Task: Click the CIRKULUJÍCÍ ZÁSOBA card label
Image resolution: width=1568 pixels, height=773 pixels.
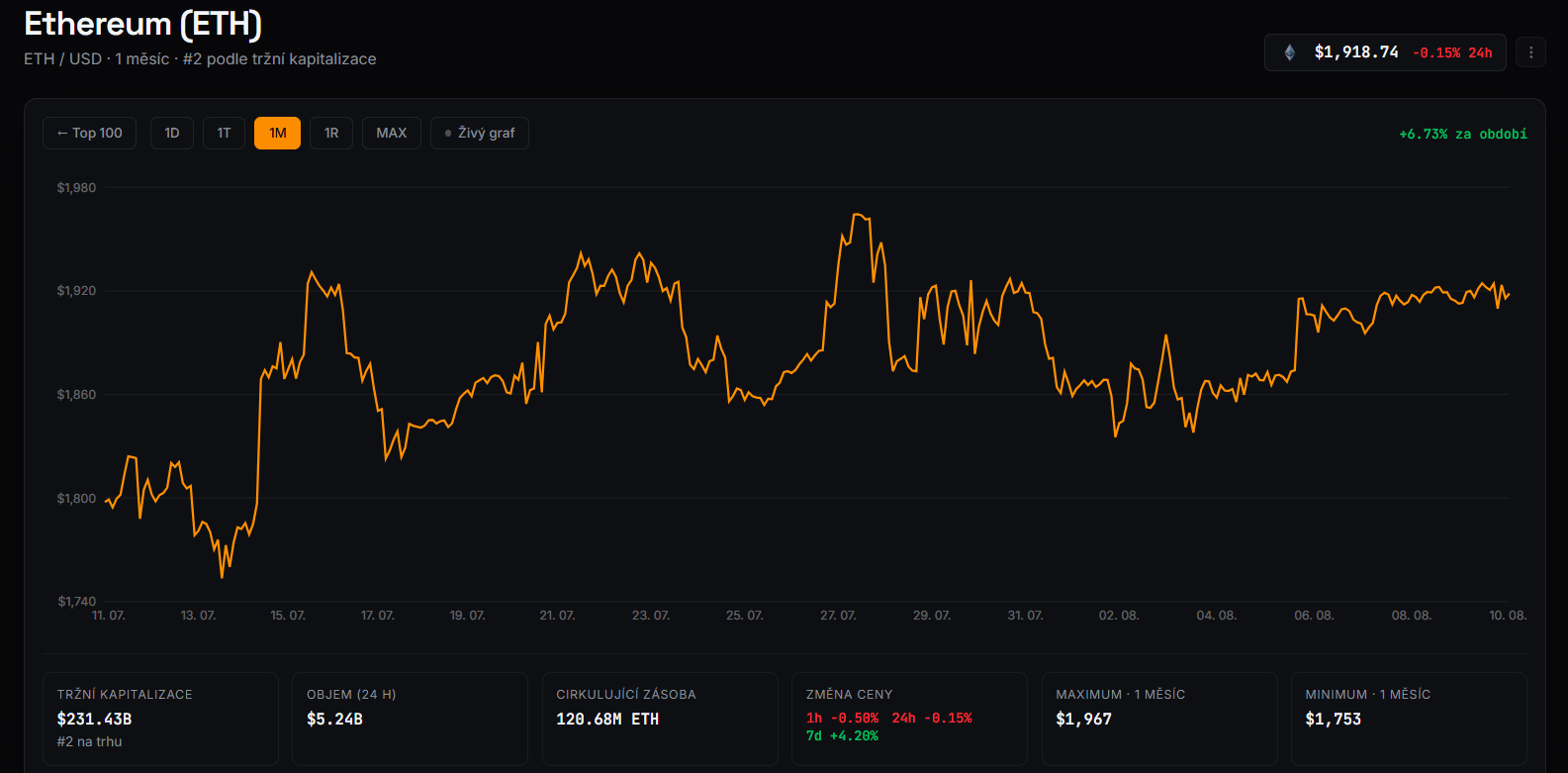Action: pos(626,695)
